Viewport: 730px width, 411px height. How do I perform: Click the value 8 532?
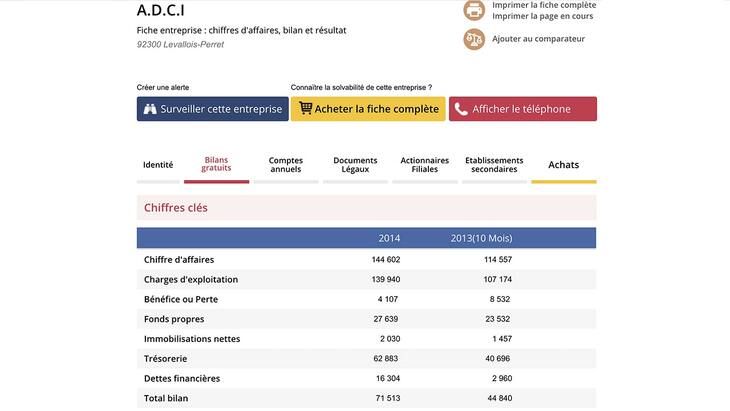tap(500, 299)
